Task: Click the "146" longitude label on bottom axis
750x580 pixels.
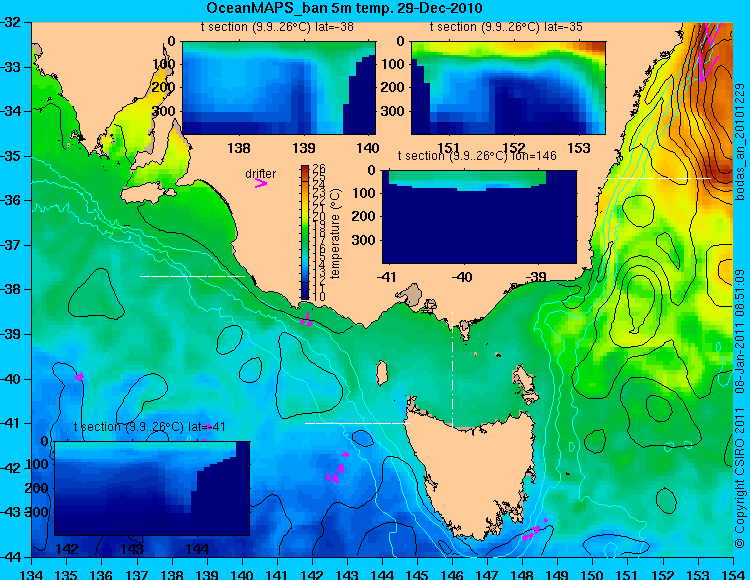Action: [x=452, y=574]
